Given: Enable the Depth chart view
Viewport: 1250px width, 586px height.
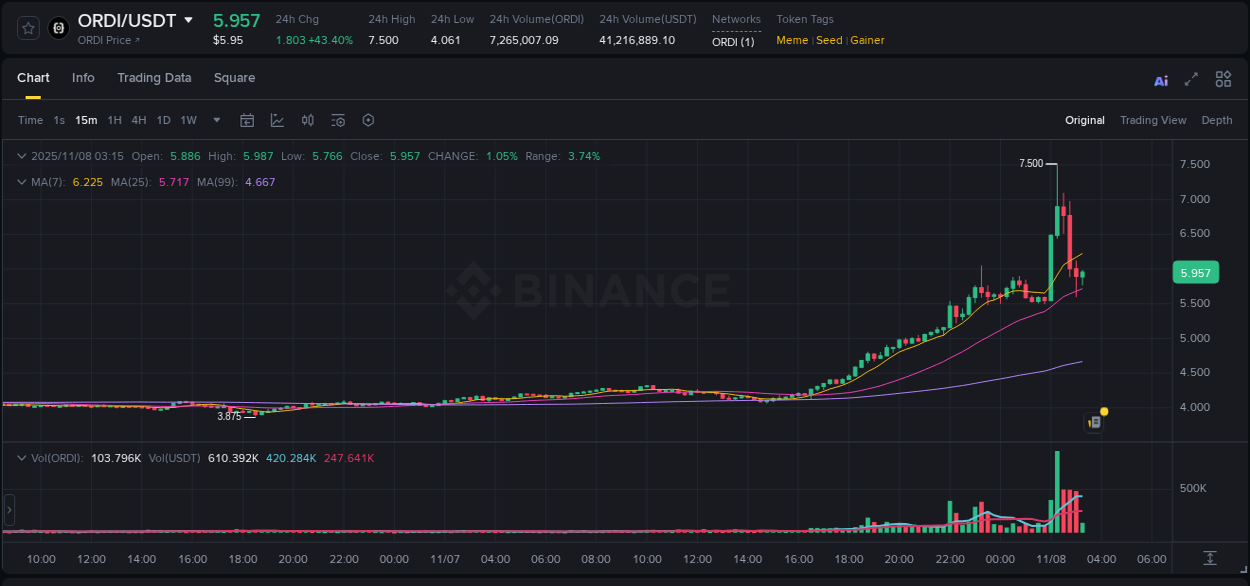Looking at the screenshot, I should click(x=1216, y=120).
